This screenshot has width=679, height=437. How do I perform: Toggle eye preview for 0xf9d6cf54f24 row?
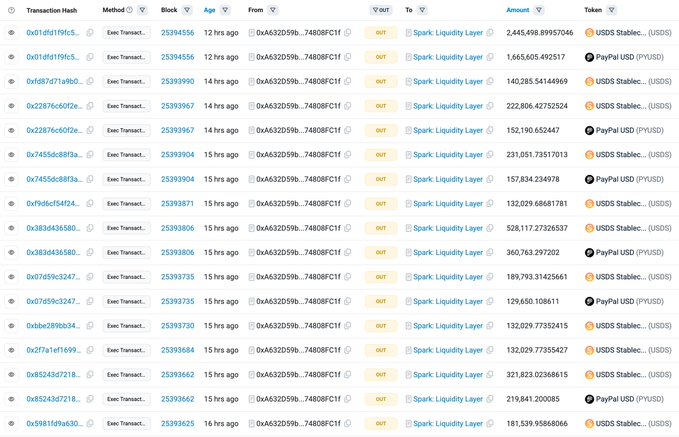pyautogui.click(x=11, y=204)
